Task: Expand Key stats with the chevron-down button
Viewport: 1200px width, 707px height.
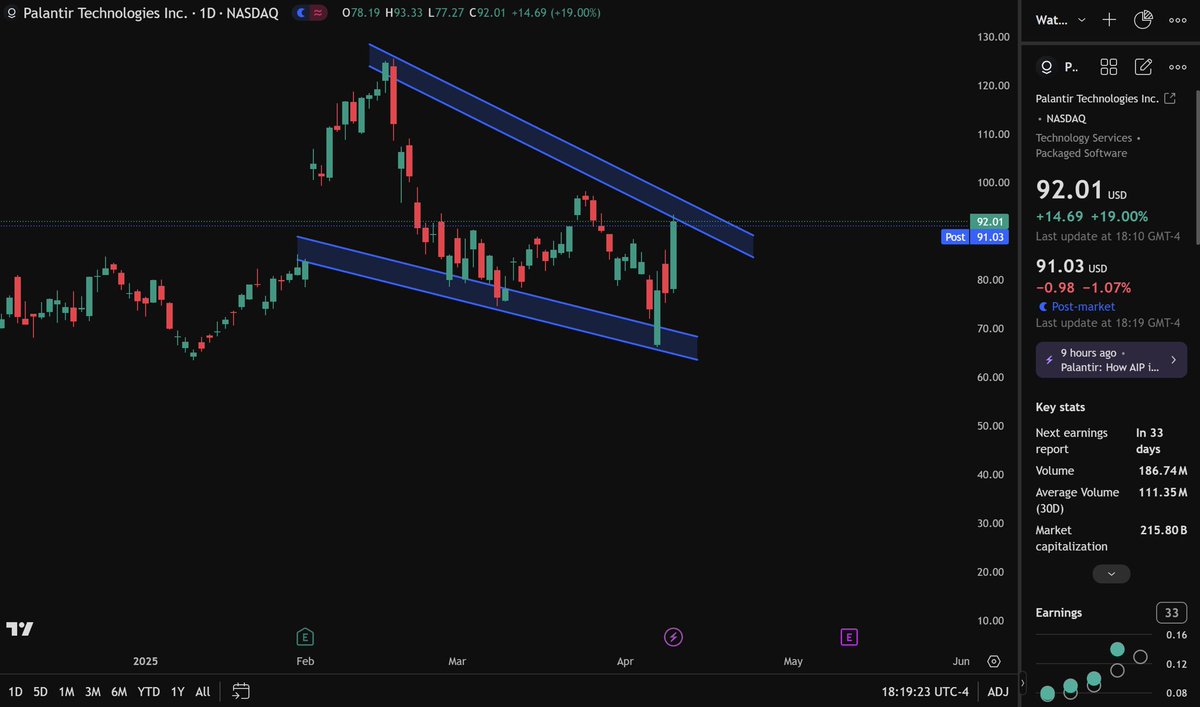Action: 1111,574
